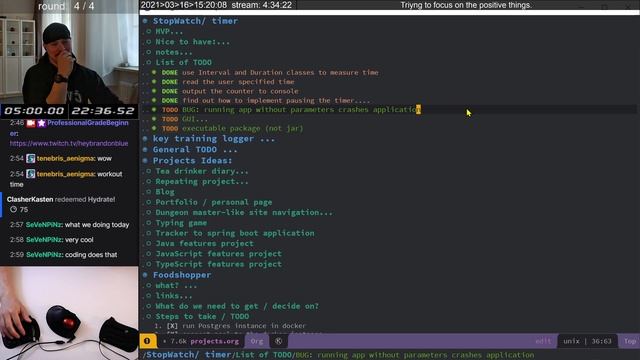This screenshot has height=360, width=640.
Task: Click the Top buffer position indicator
Action: pyautogui.click(x=630, y=341)
